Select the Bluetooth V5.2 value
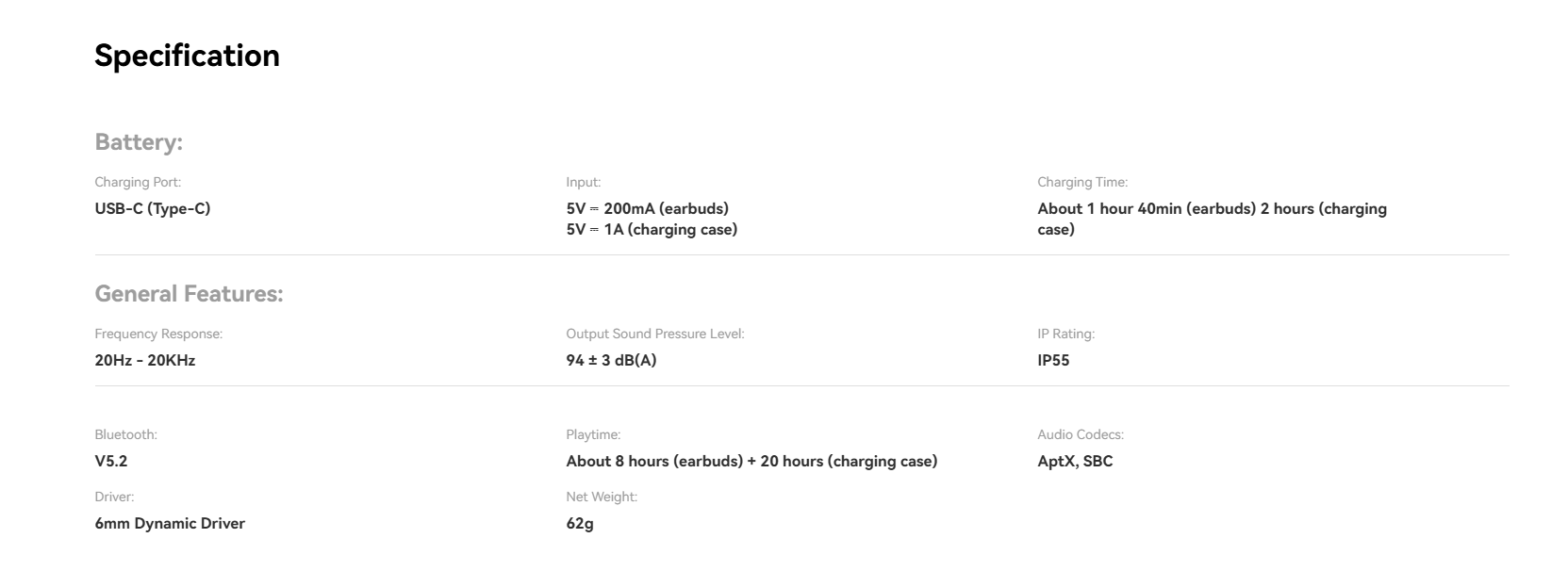 click(x=110, y=461)
